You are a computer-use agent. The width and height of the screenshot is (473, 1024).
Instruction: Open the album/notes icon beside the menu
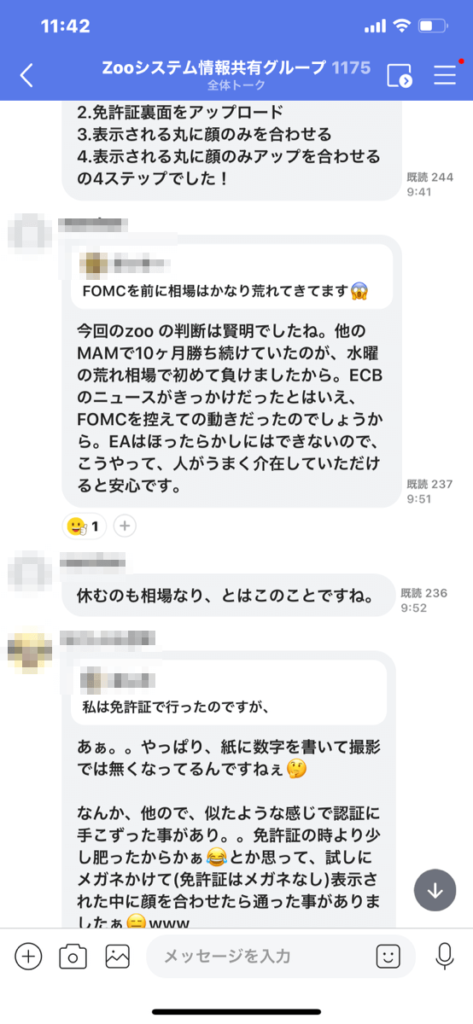399,76
